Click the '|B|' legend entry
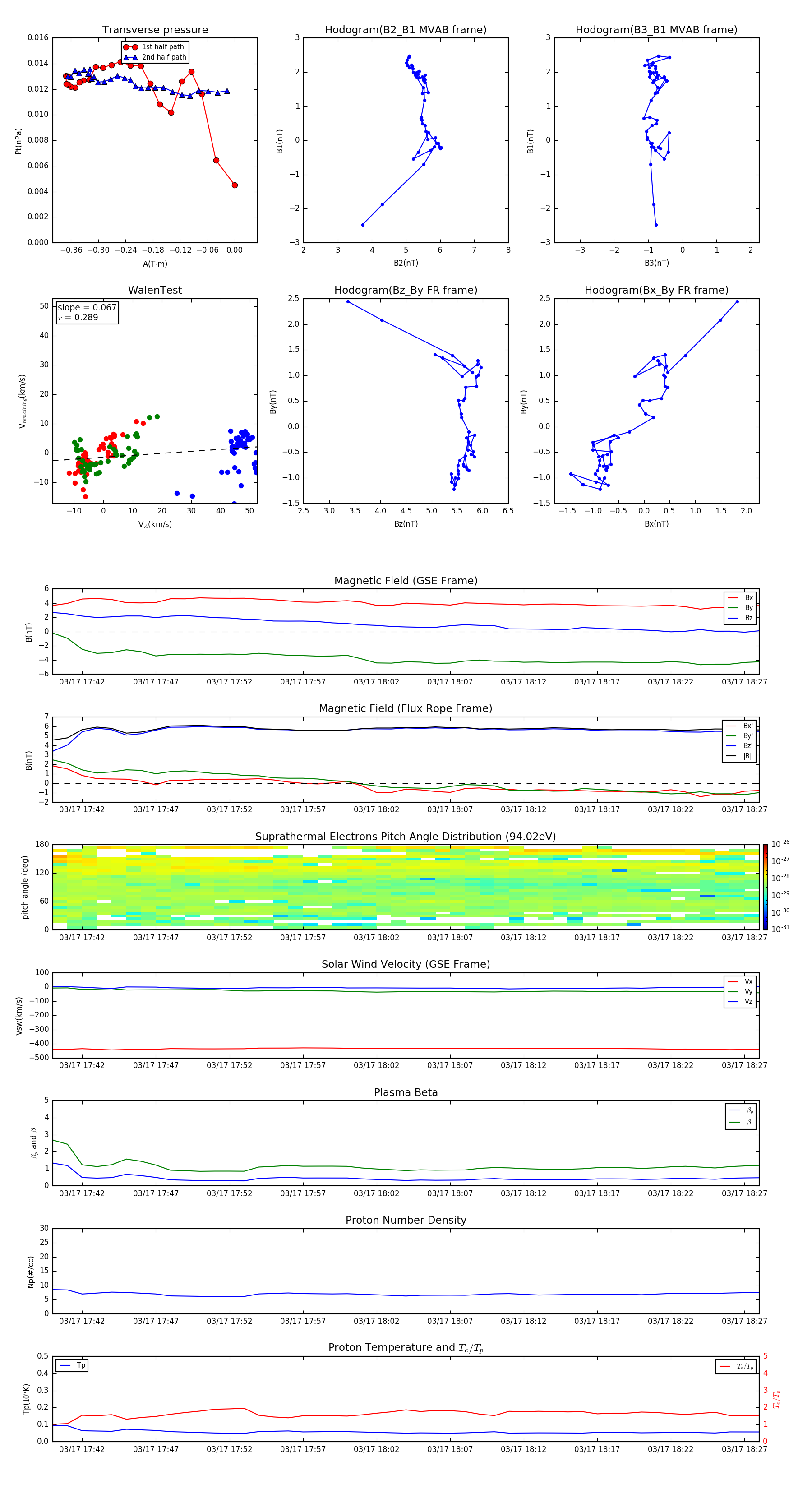This screenshot has width=812, height=1489. 739,756
